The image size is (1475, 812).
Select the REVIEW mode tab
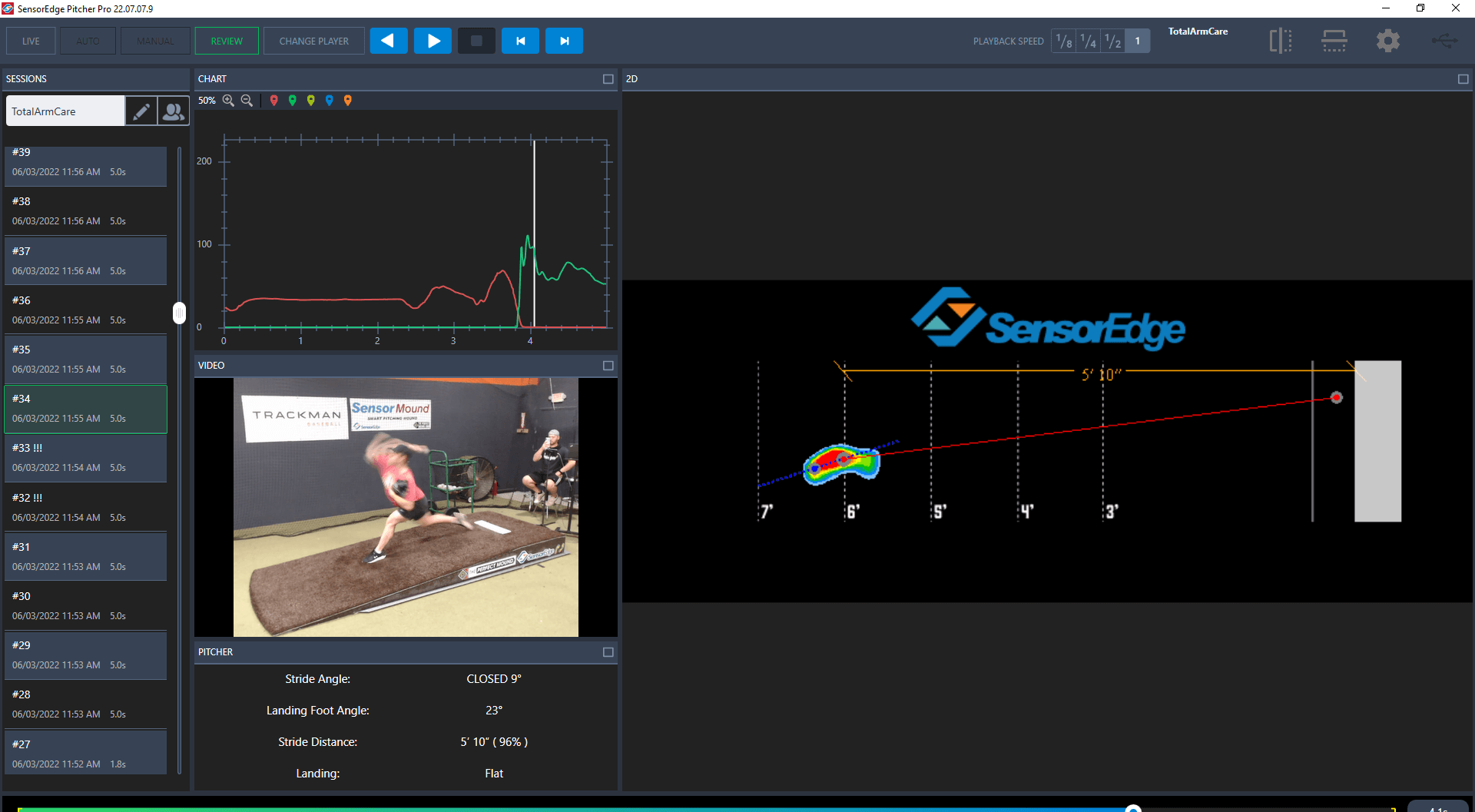(227, 41)
